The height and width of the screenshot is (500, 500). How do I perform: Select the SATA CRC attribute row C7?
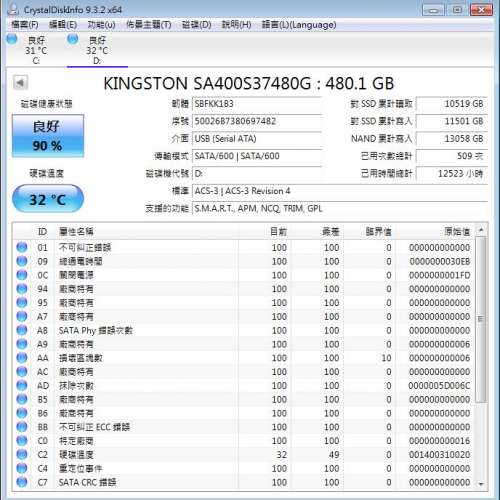(x=244, y=482)
